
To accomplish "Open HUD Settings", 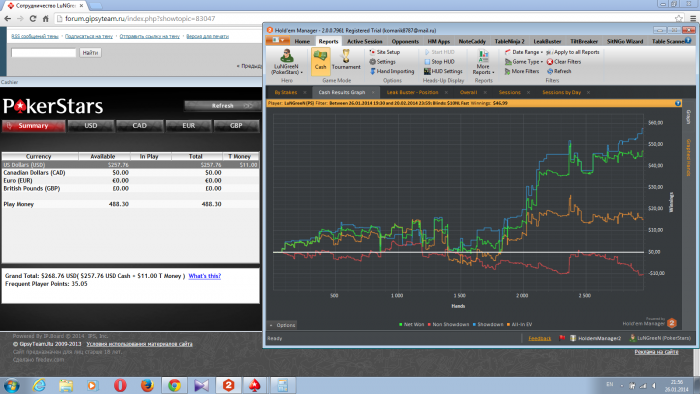I will tap(443, 71).
